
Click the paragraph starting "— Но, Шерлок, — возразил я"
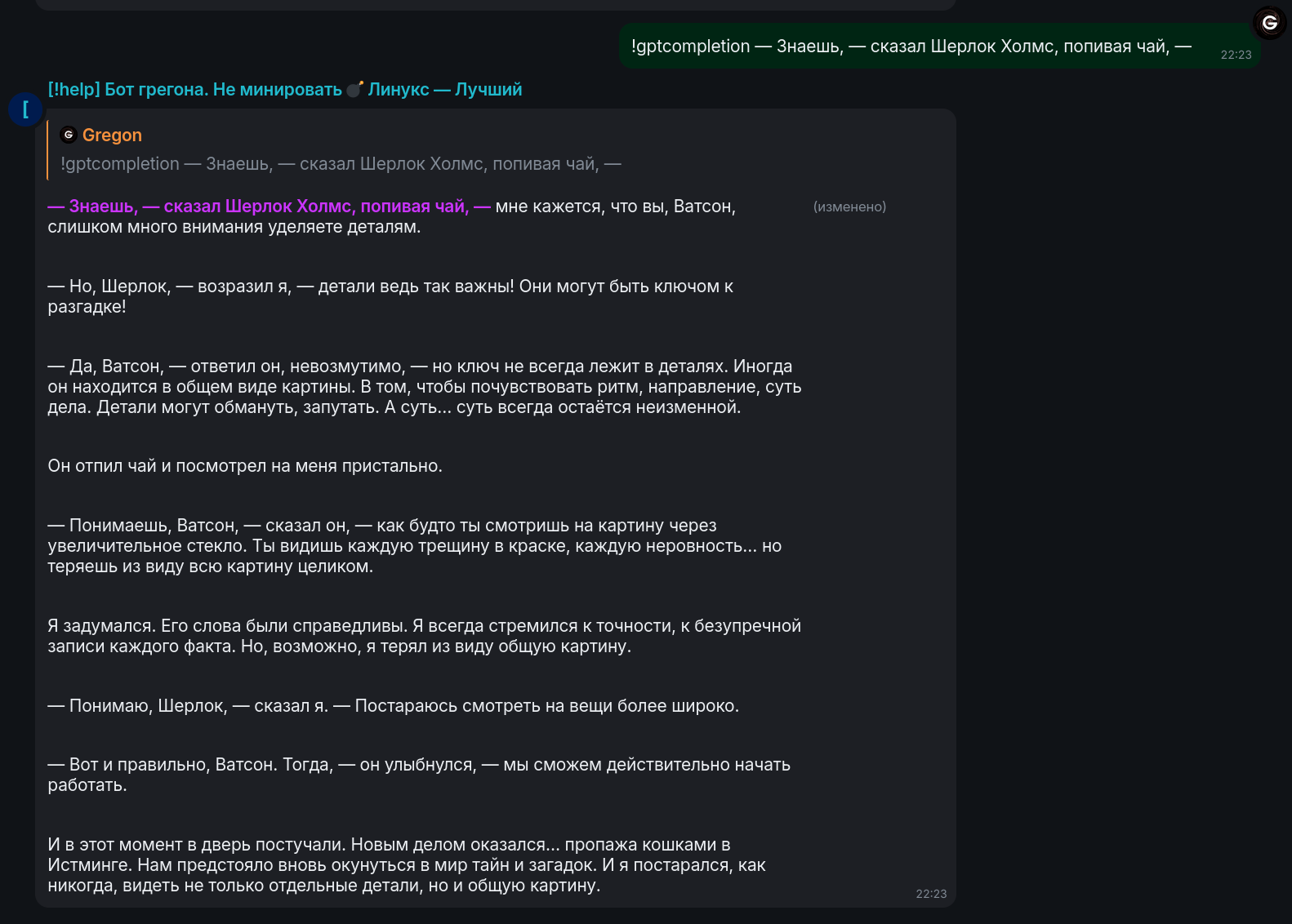point(390,296)
